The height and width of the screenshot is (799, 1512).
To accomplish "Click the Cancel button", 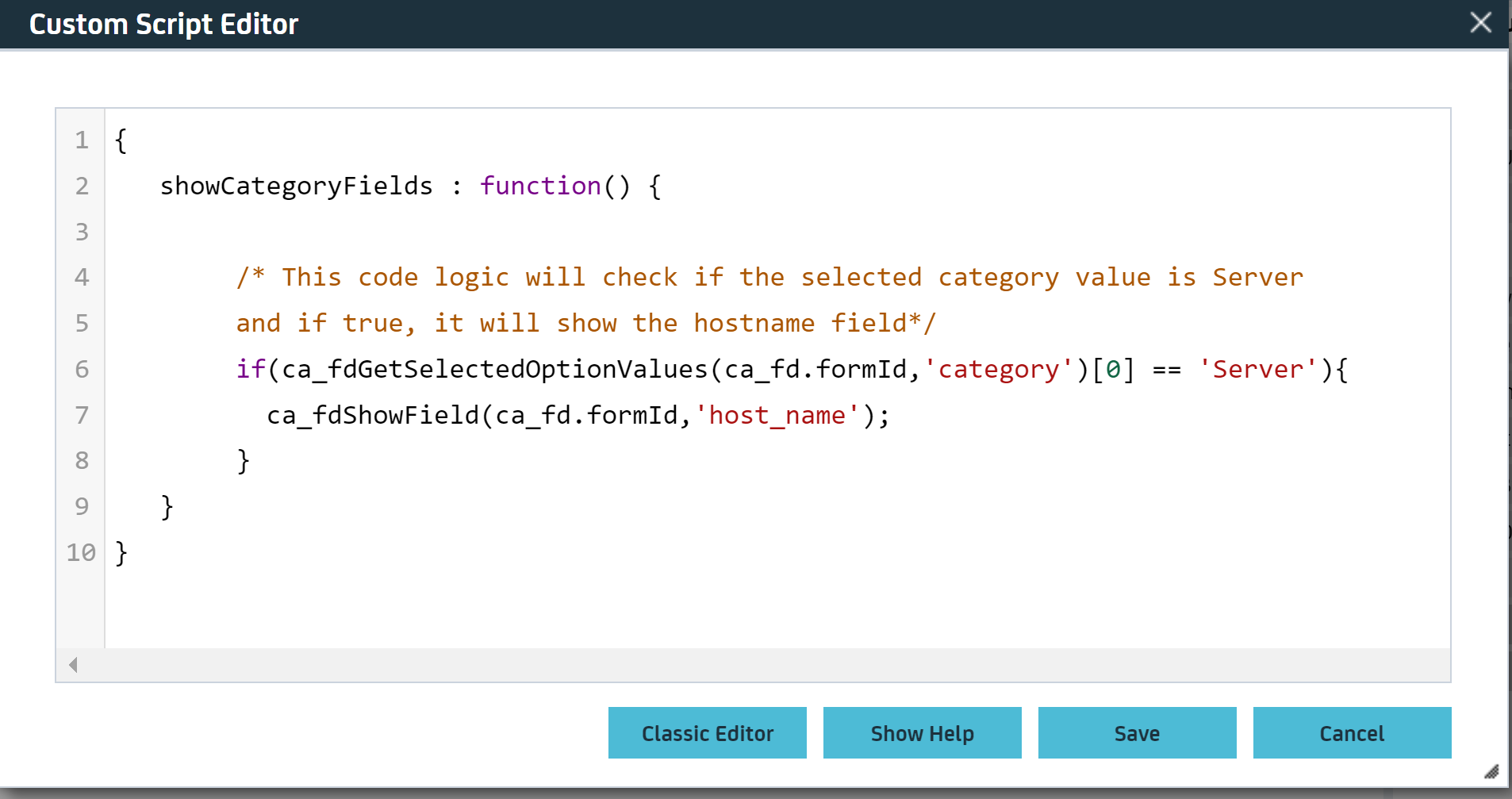I will [1351, 733].
